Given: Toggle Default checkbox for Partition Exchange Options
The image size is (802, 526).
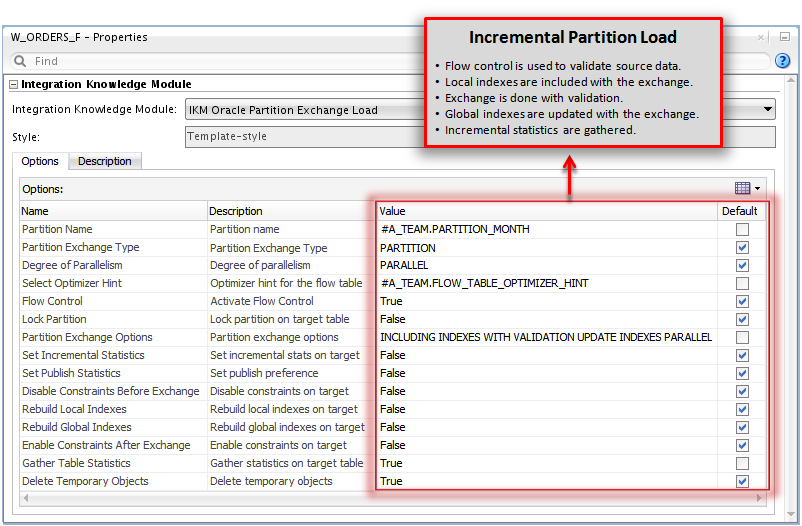Looking at the screenshot, I should (x=742, y=337).
